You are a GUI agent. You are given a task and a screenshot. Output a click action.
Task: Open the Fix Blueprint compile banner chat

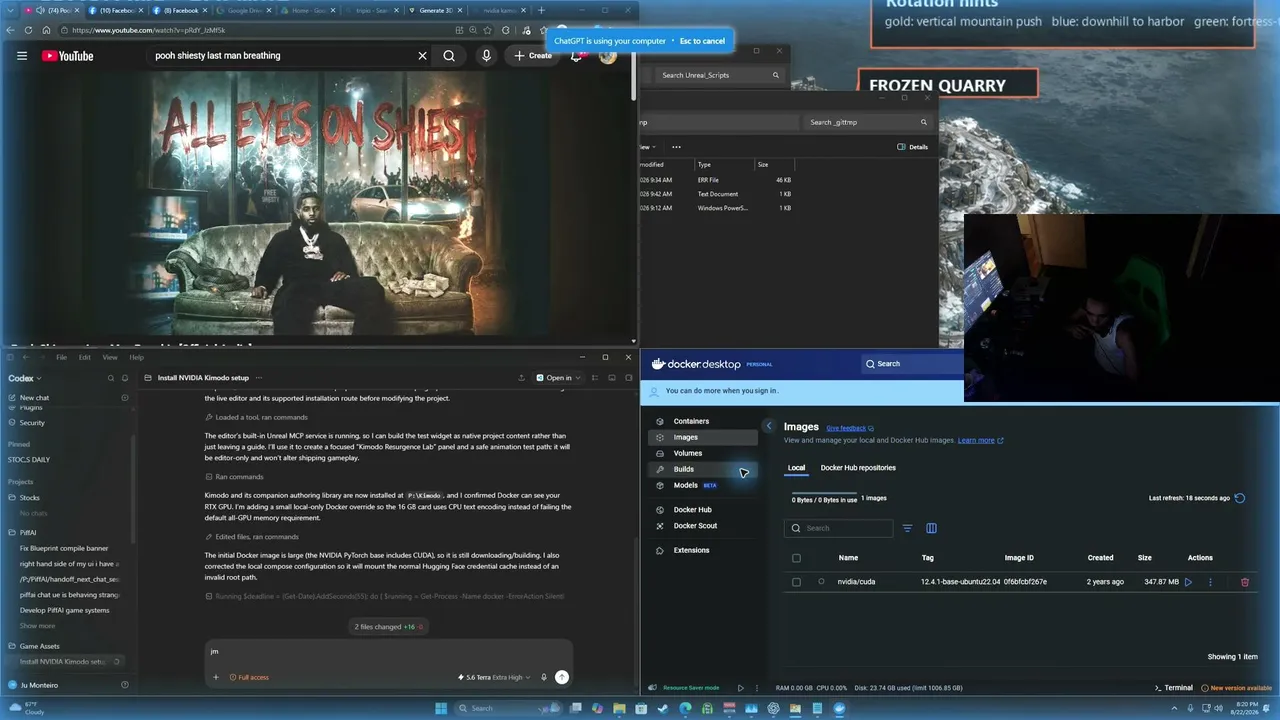(64, 548)
